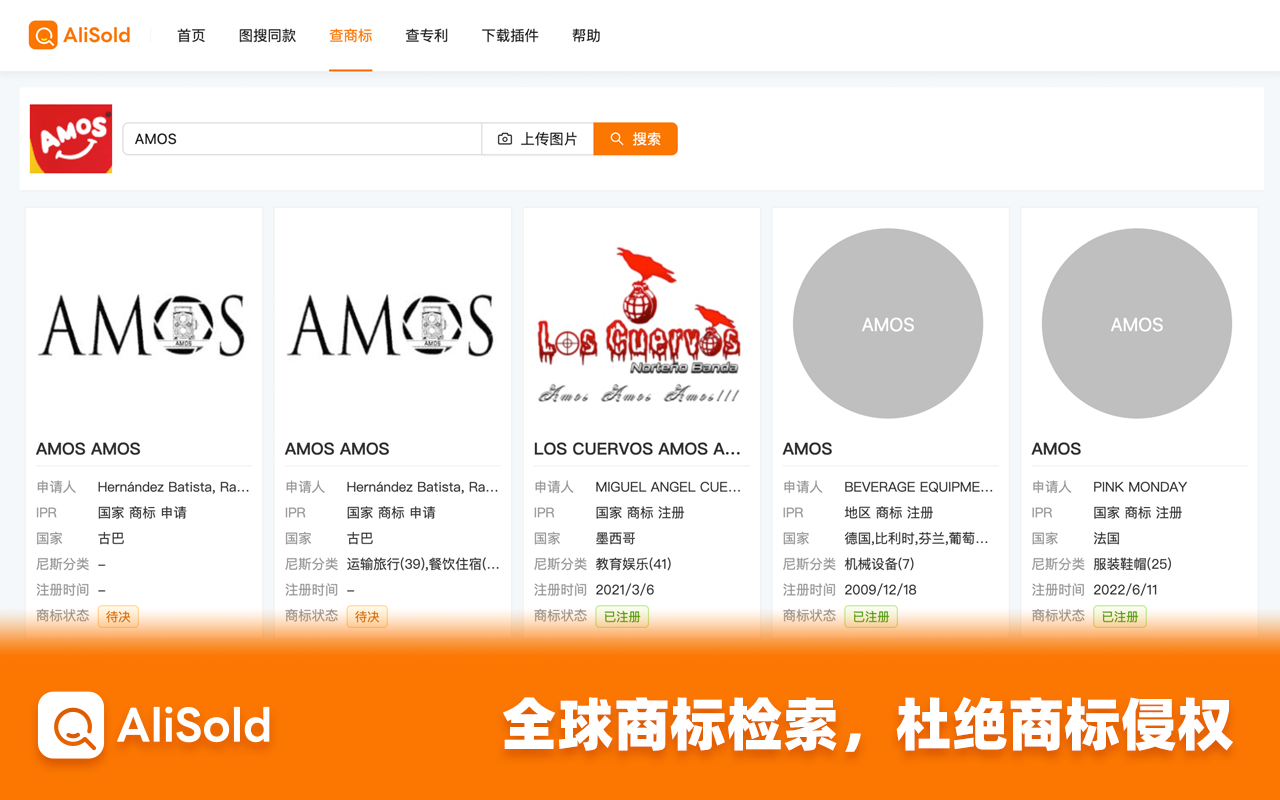Viewport: 1280px width, 800px height.
Task: Open the 图搜同款 section
Action: coord(267,35)
